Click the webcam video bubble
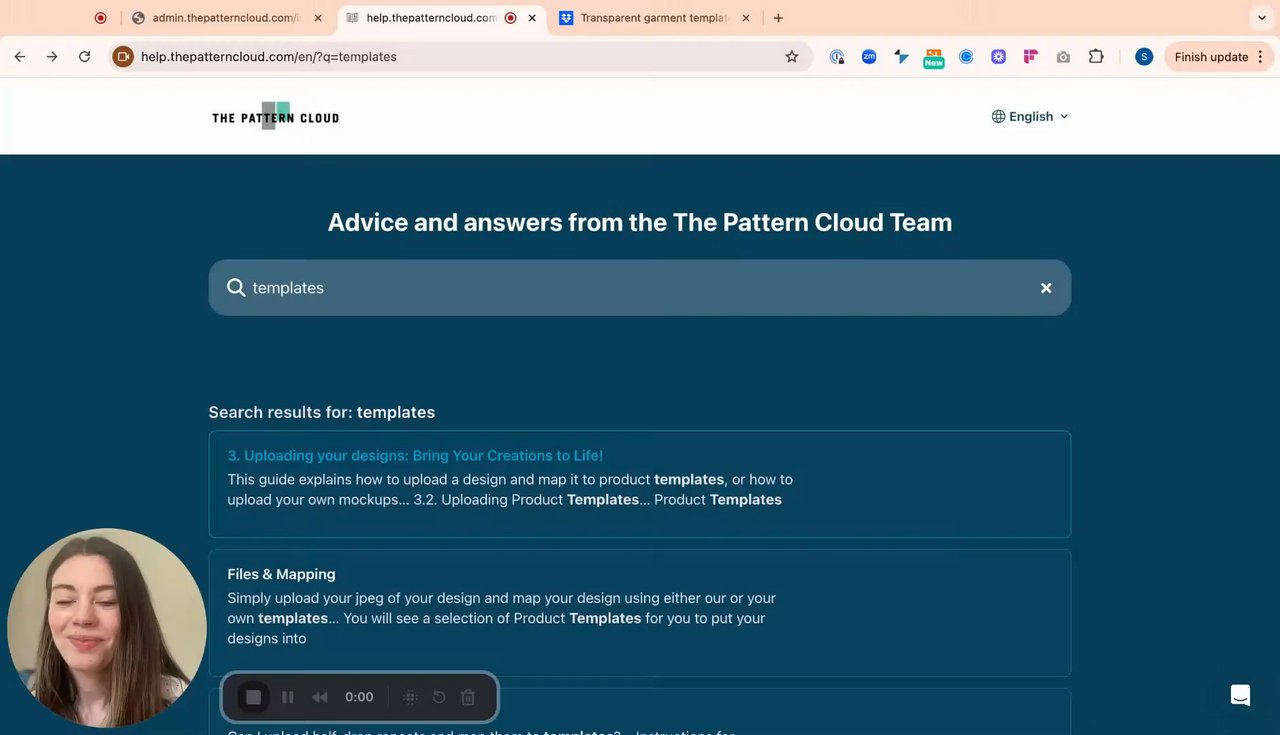1280x735 pixels. click(106, 627)
